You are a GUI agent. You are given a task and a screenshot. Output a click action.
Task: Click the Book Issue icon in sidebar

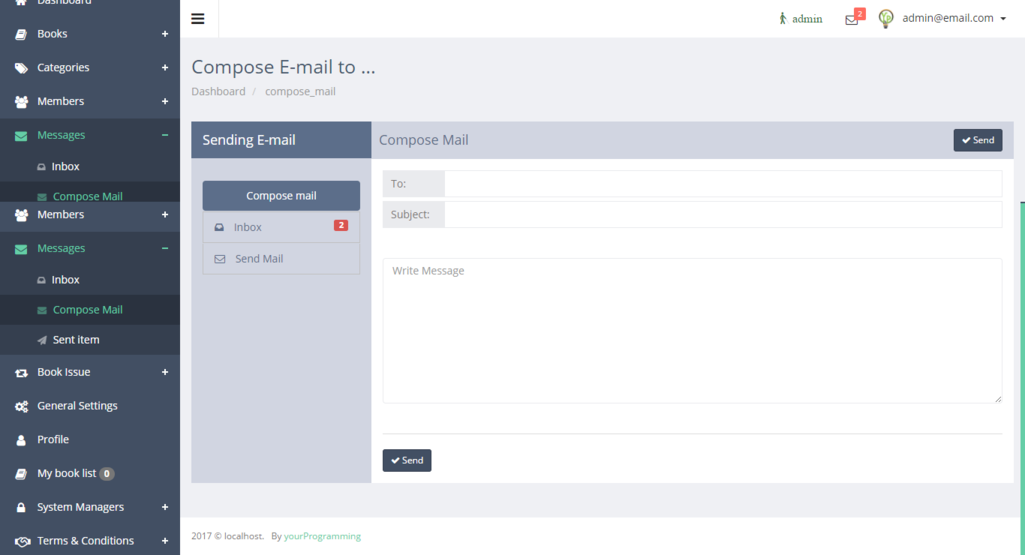(21, 372)
